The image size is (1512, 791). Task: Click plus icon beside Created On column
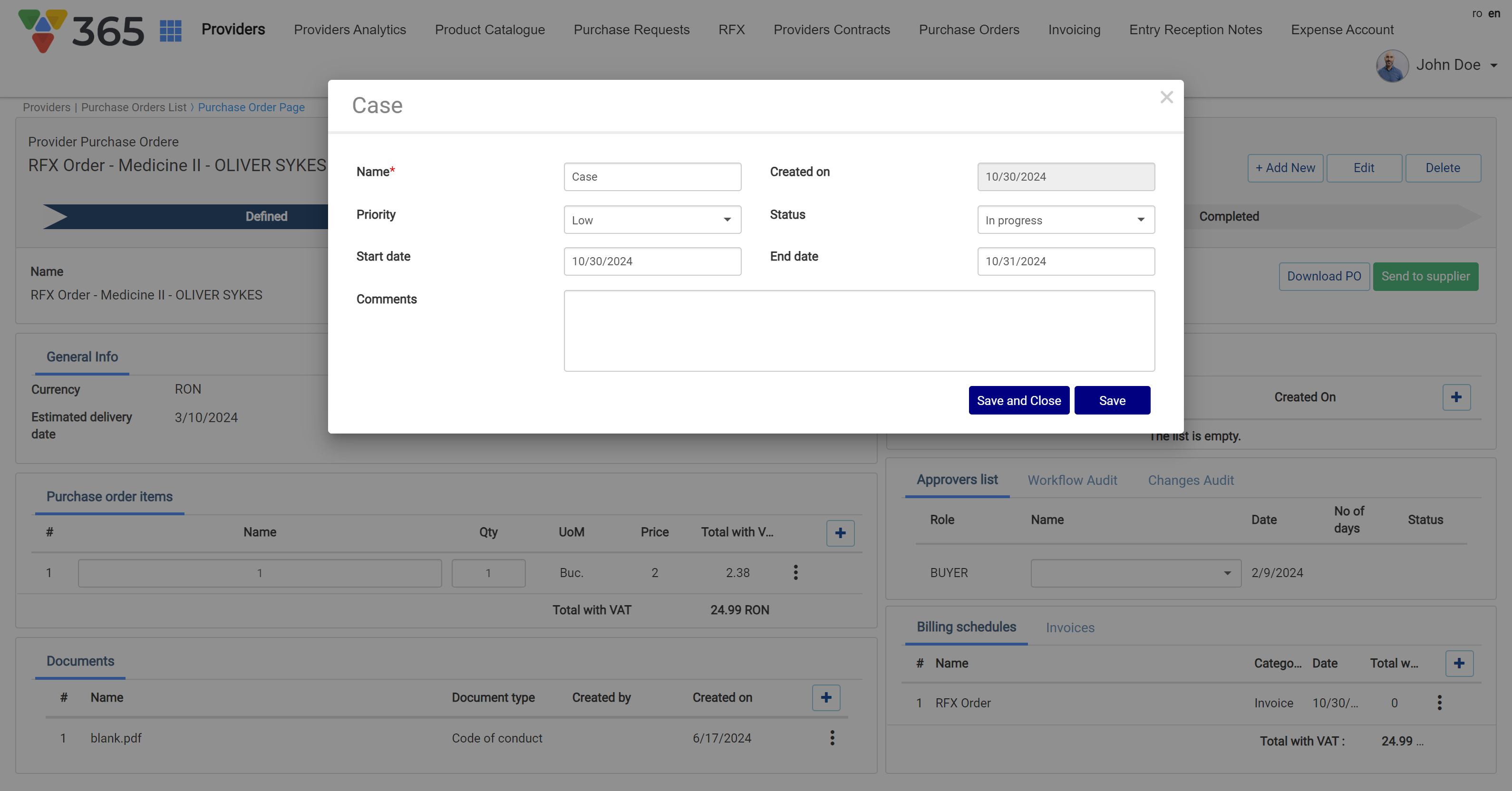pyautogui.click(x=1456, y=397)
